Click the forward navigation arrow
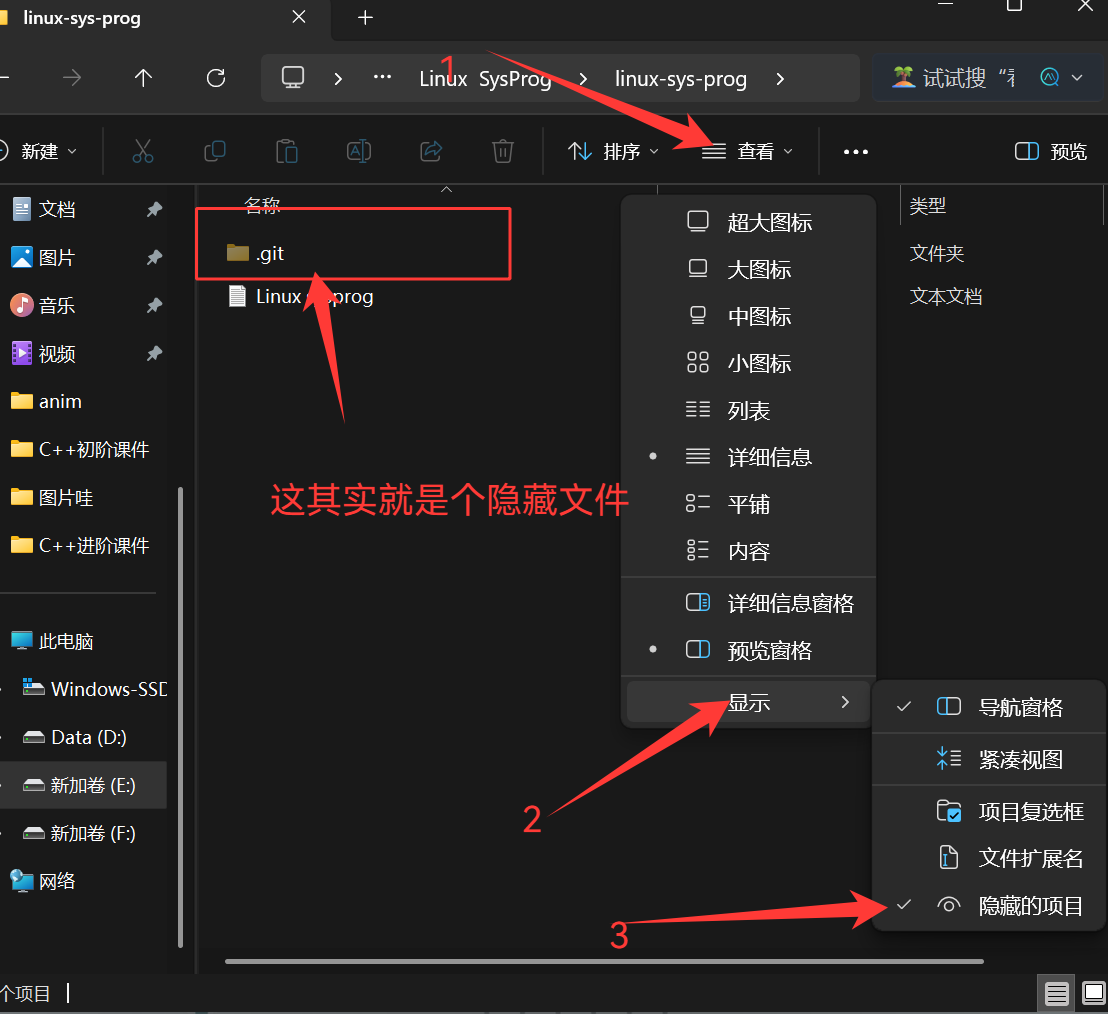1108x1014 pixels. pos(71,78)
